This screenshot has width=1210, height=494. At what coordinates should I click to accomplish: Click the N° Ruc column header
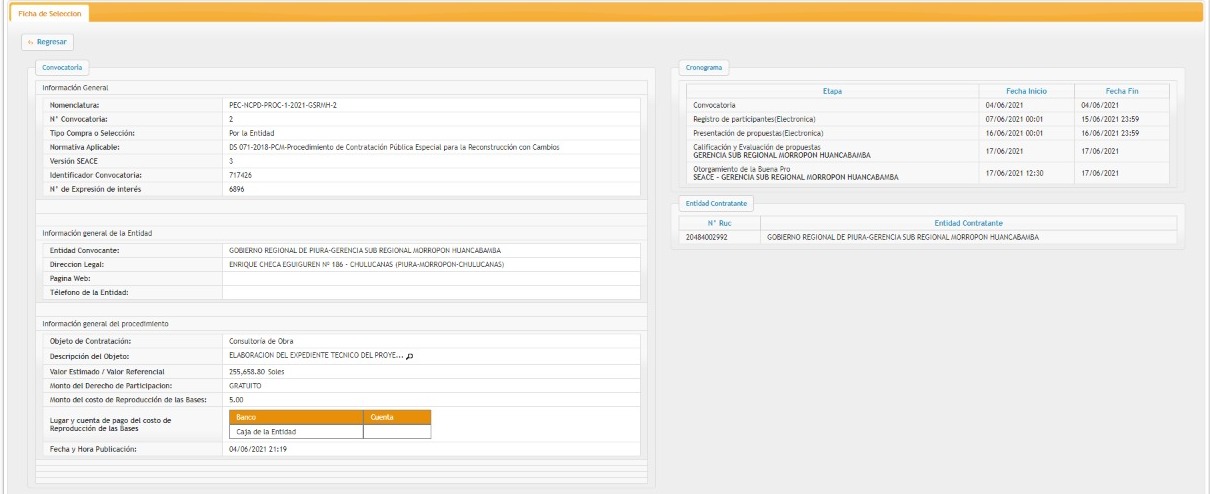[x=720, y=222]
